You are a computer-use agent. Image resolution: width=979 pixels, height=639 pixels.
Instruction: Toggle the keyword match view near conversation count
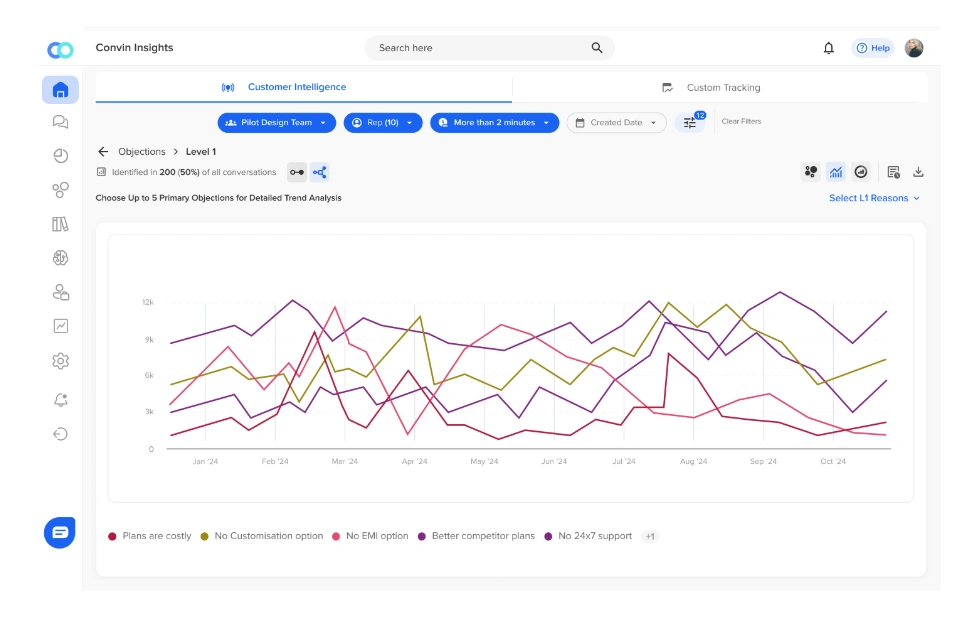click(295, 171)
